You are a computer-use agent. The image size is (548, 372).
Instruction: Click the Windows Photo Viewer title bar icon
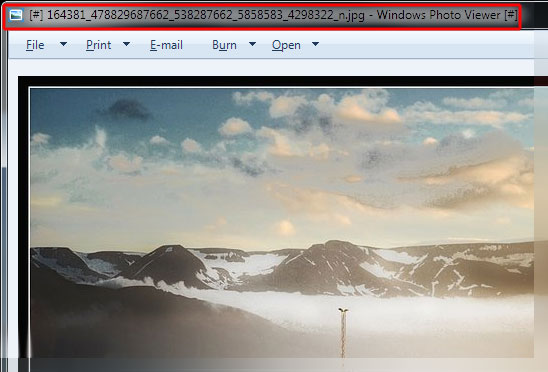coord(16,15)
